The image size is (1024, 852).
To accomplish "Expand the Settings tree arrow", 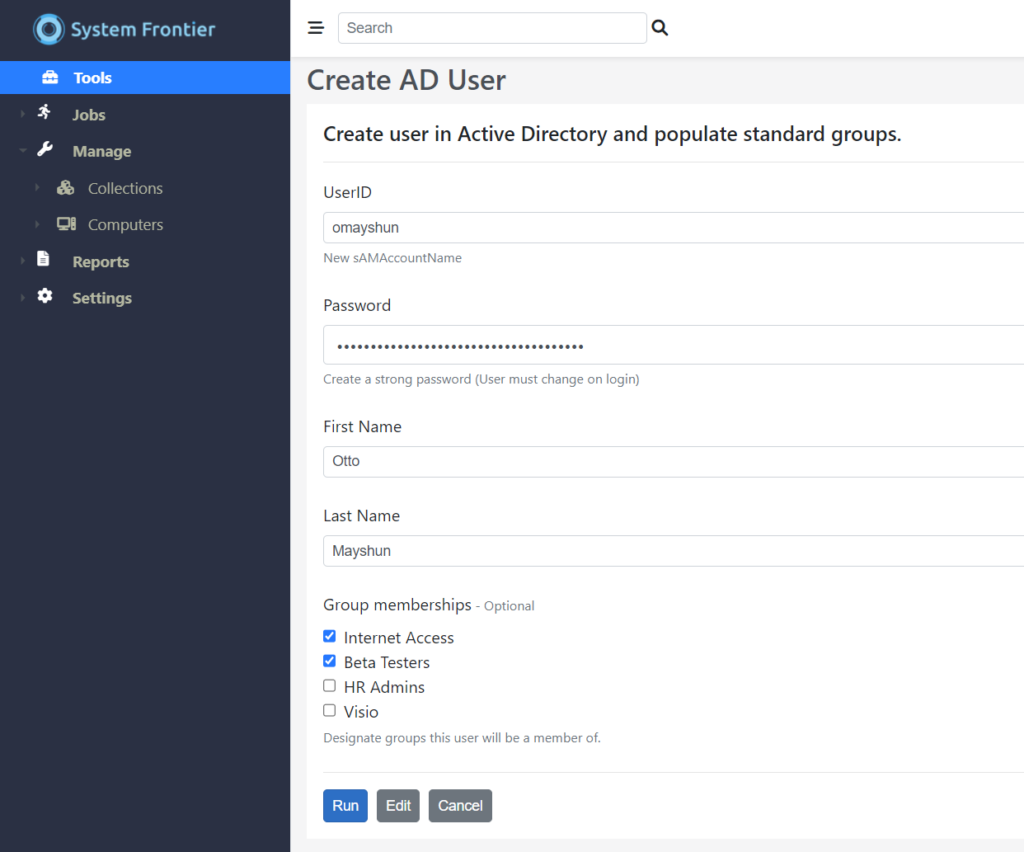I will pos(22,298).
